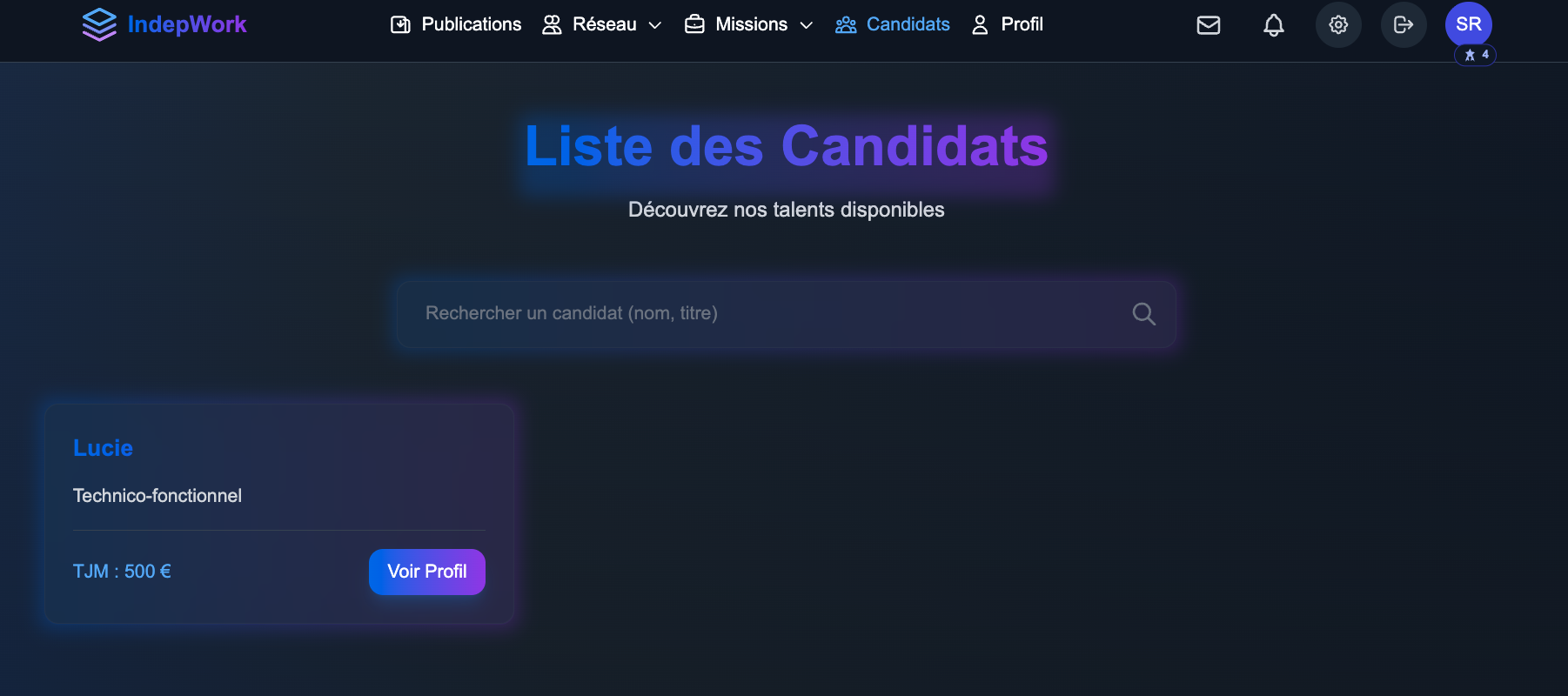Open the Missions navigation menu
Viewport: 1568px width, 696px height.
(751, 24)
